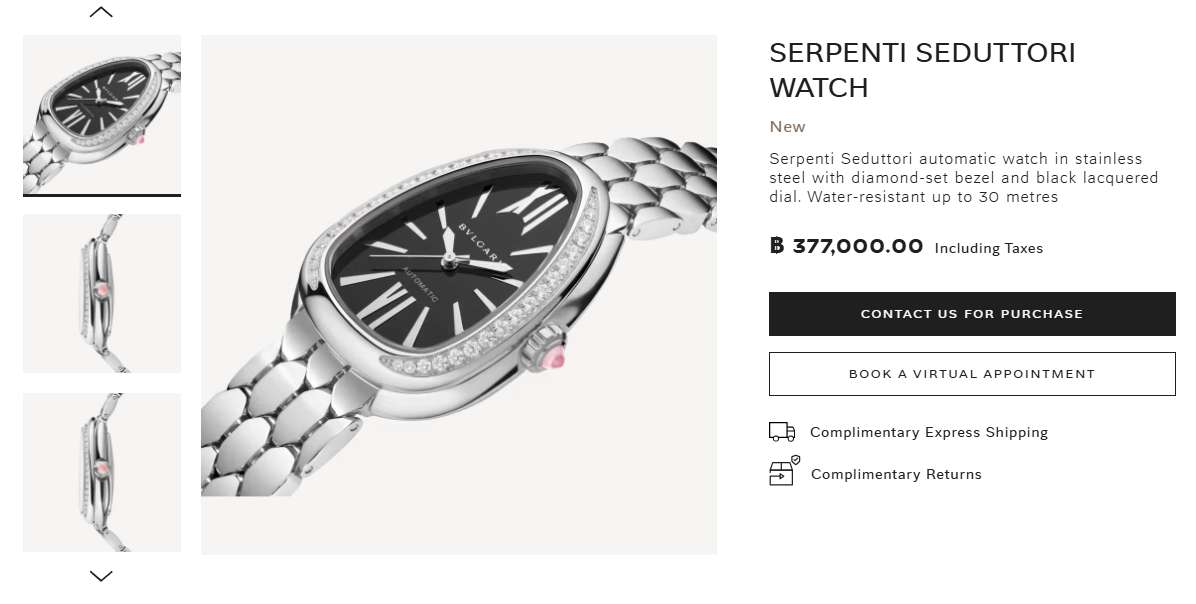Click the product description paragraph
The width and height of the screenshot is (1196, 604).
point(964,178)
